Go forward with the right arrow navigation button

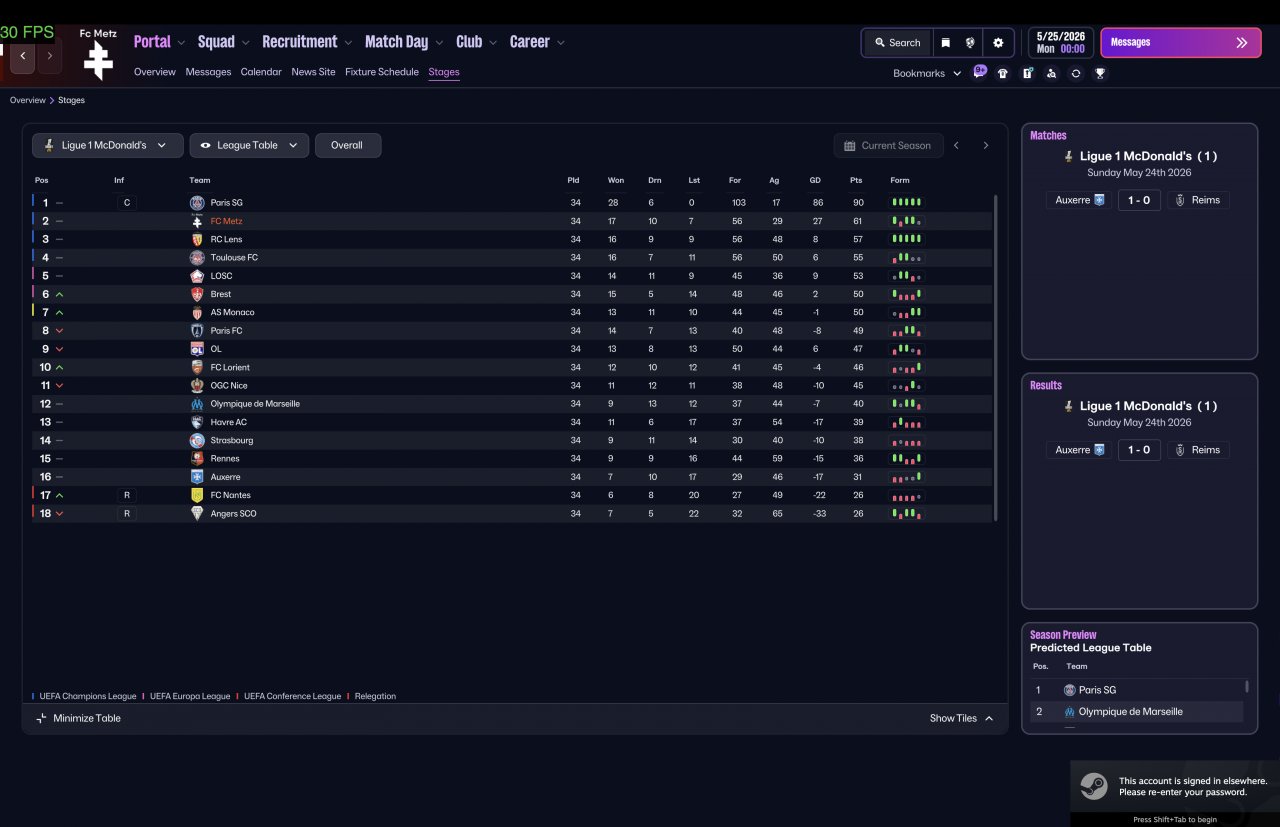pyautogui.click(x=49, y=56)
